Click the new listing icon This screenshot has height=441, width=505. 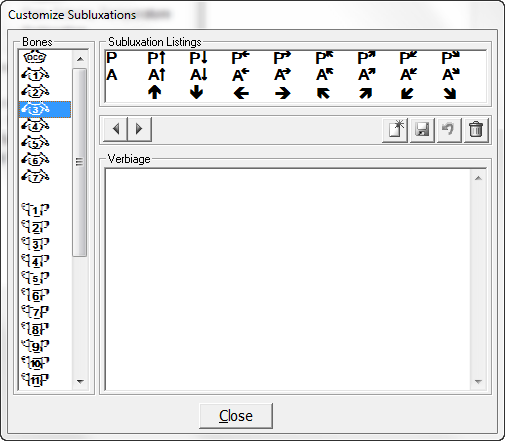click(395, 130)
